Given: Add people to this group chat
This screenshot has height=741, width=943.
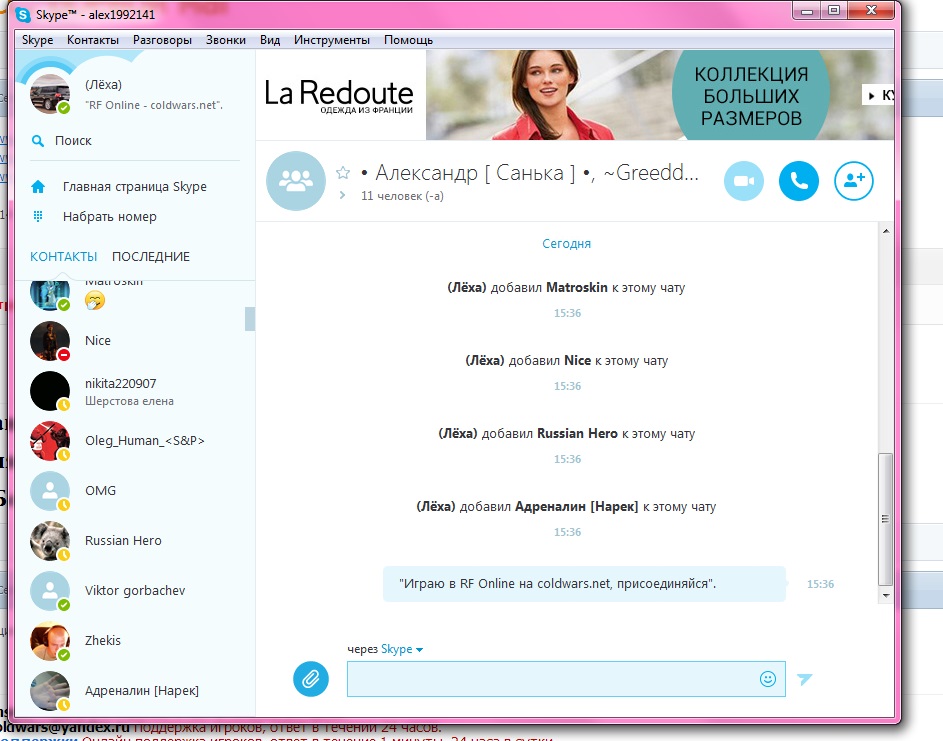Looking at the screenshot, I should pos(853,180).
